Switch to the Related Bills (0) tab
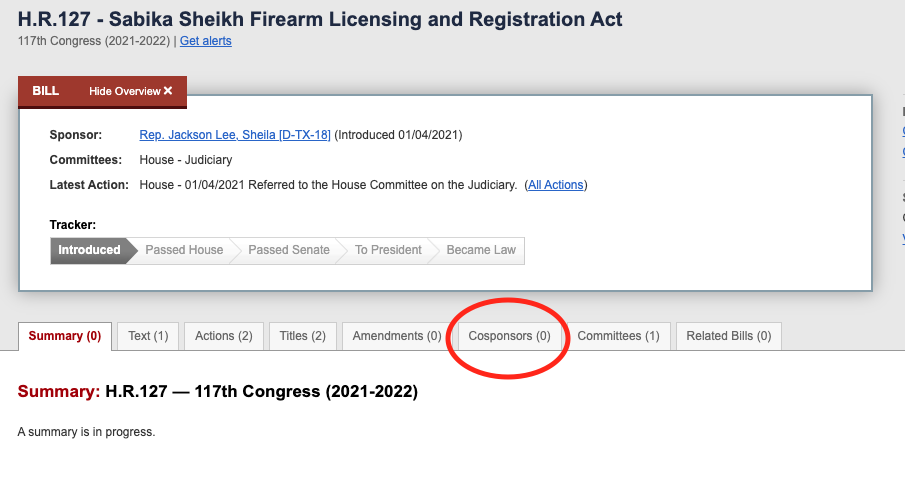The width and height of the screenshot is (905, 481). point(728,336)
